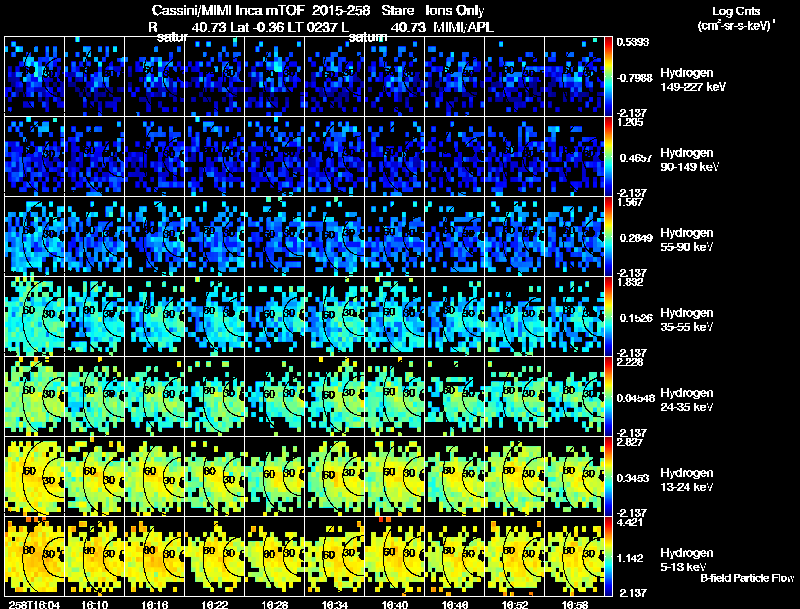Click the 16:16 time label
This screenshot has width=800, height=609.
point(155,604)
